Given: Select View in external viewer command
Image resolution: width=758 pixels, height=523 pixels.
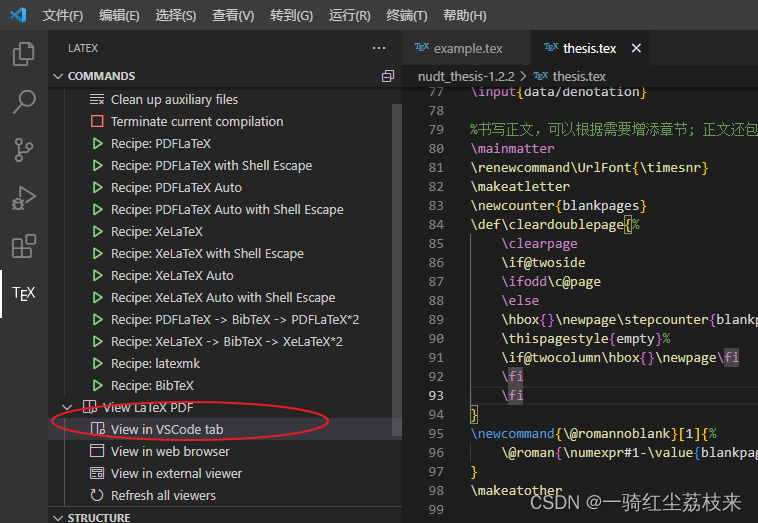Looking at the screenshot, I should pos(225,473).
